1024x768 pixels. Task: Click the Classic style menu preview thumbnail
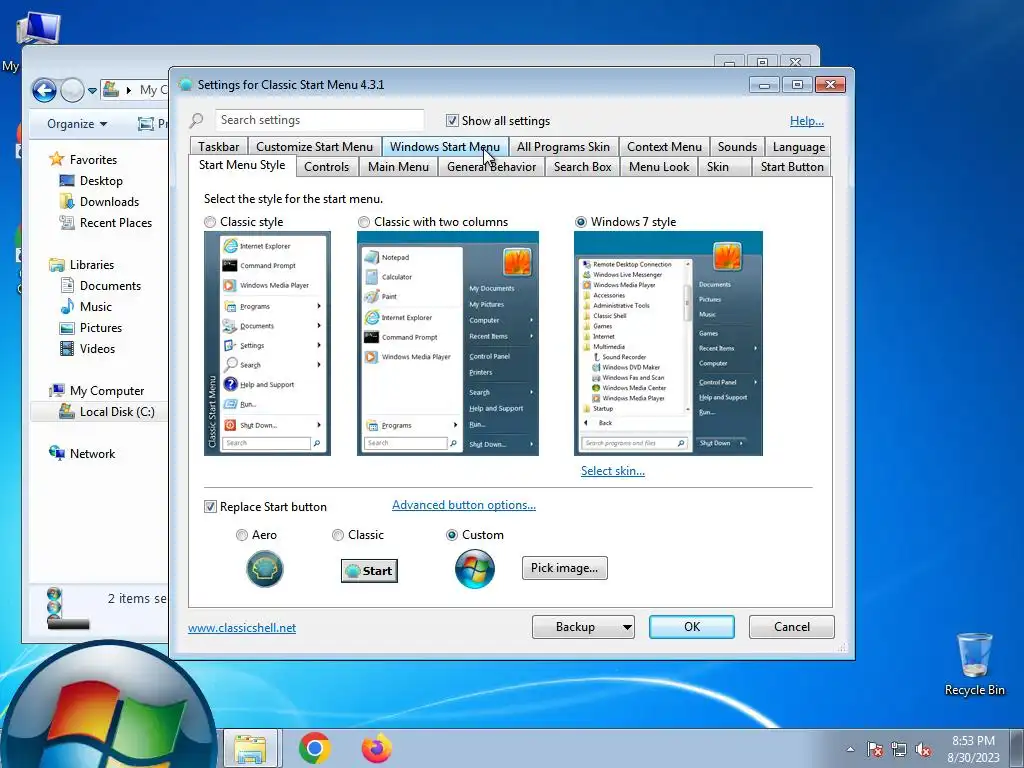coord(267,344)
